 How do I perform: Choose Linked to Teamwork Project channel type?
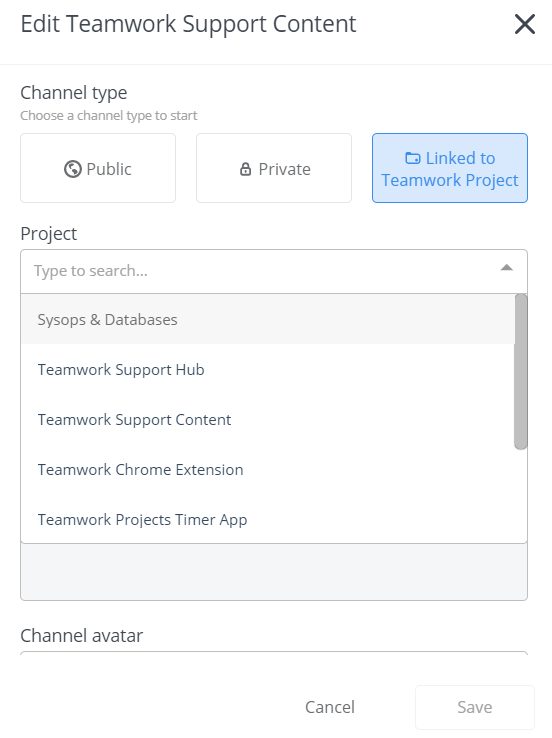point(450,168)
